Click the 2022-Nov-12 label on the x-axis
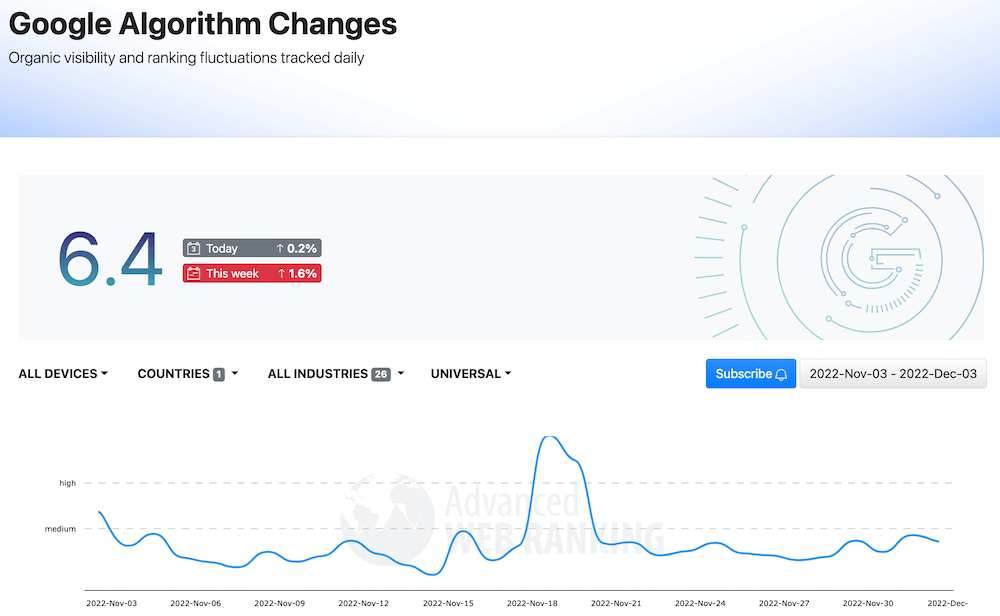Image resolution: width=1000 pixels, height=616 pixels. (364, 603)
